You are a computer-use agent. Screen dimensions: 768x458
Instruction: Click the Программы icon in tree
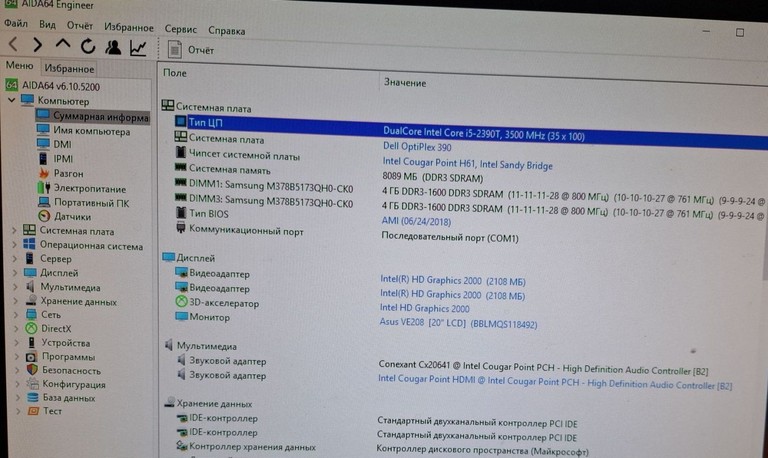31,357
